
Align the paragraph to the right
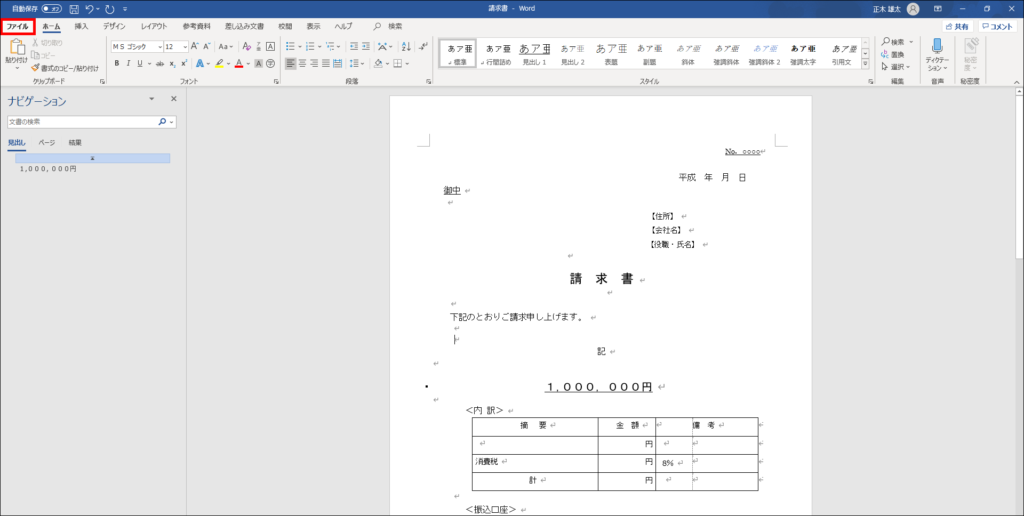pyautogui.click(x=314, y=63)
